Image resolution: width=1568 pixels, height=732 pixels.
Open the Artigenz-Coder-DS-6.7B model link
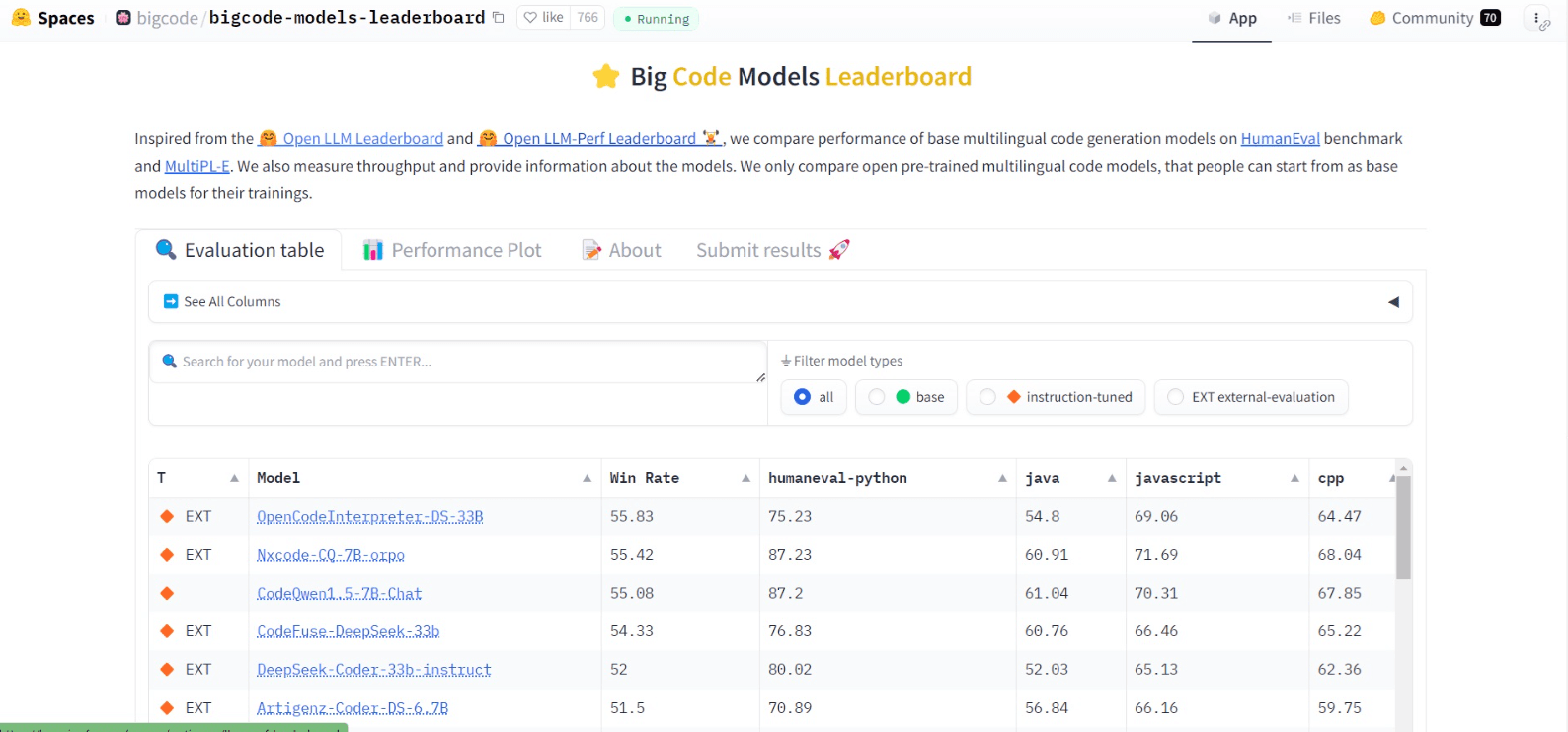(x=353, y=708)
